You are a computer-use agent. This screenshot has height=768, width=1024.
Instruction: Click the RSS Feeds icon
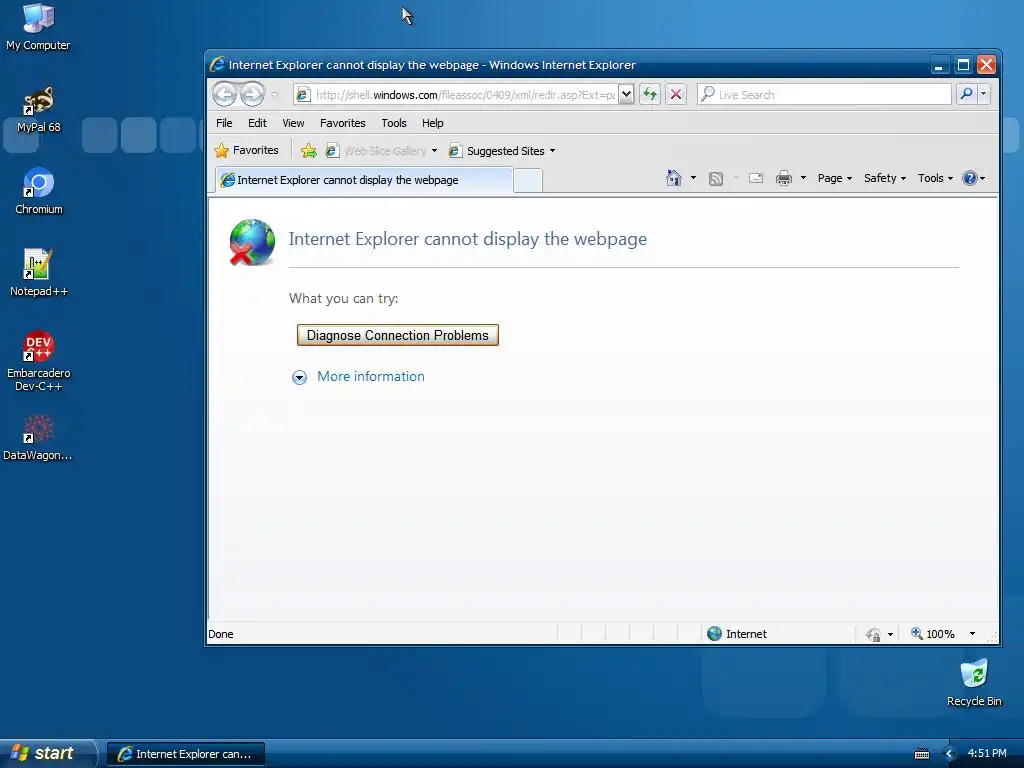pyautogui.click(x=716, y=178)
